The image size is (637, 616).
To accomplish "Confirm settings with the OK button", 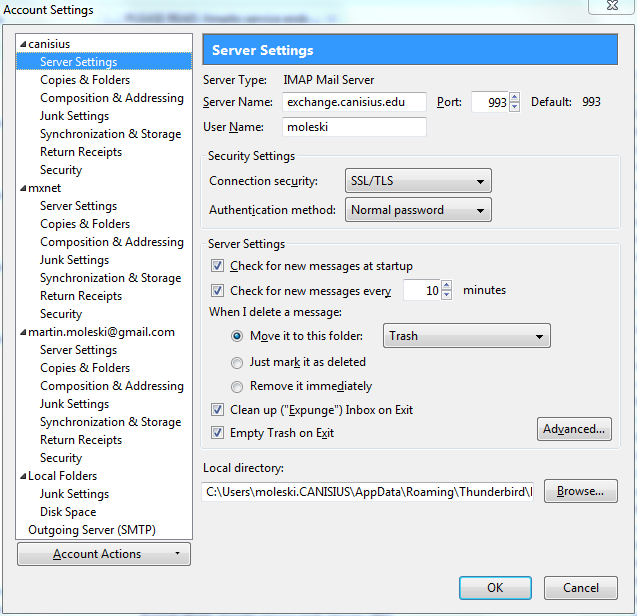I will tap(495, 588).
